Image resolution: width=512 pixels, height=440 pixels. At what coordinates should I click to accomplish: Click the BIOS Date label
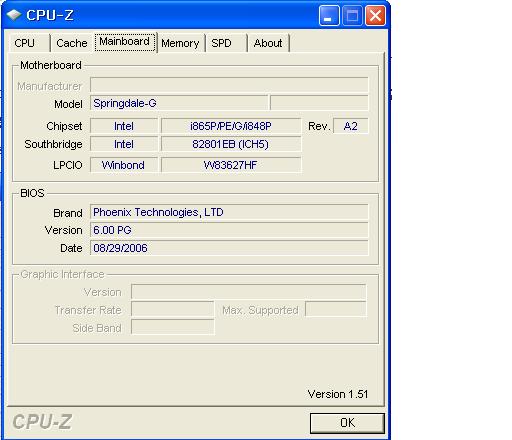pyautogui.click(x=71, y=248)
